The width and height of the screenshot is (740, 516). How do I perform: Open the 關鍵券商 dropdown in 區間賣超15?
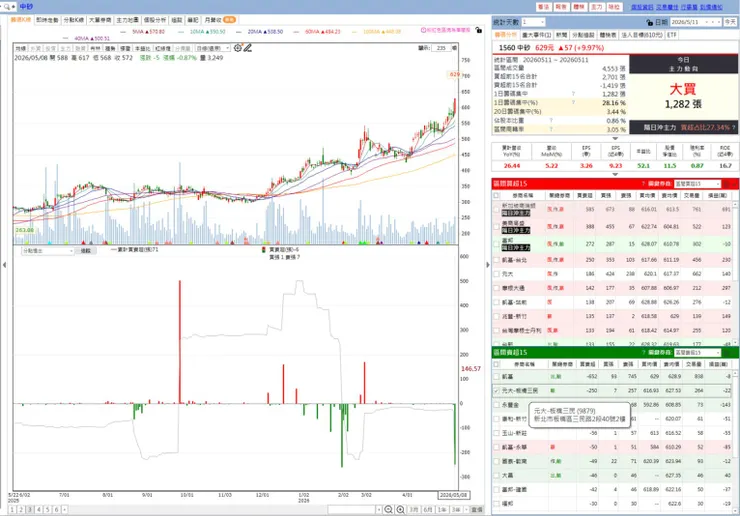[x=698, y=353]
